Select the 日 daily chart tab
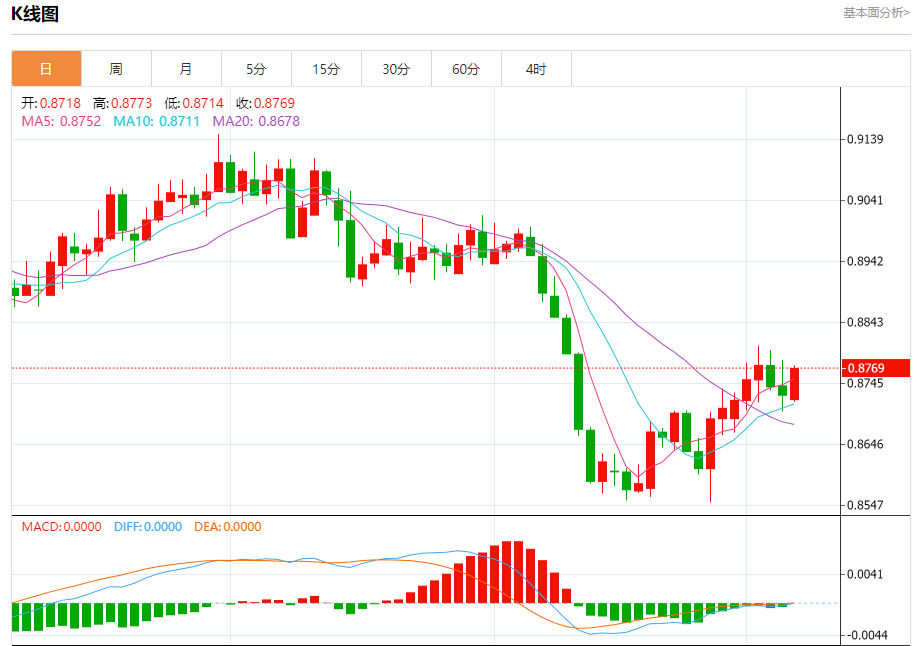The image size is (918, 646). pyautogui.click(x=46, y=69)
